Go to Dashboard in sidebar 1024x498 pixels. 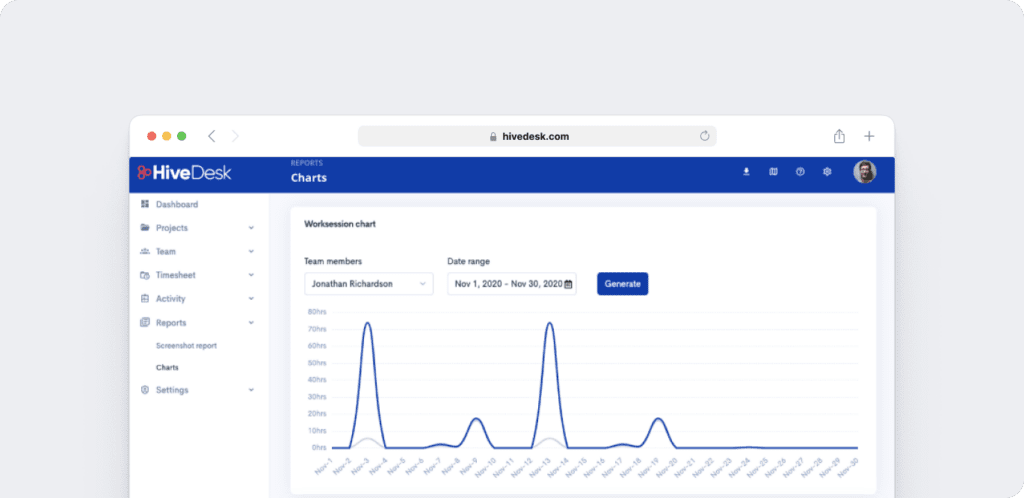click(x=176, y=204)
